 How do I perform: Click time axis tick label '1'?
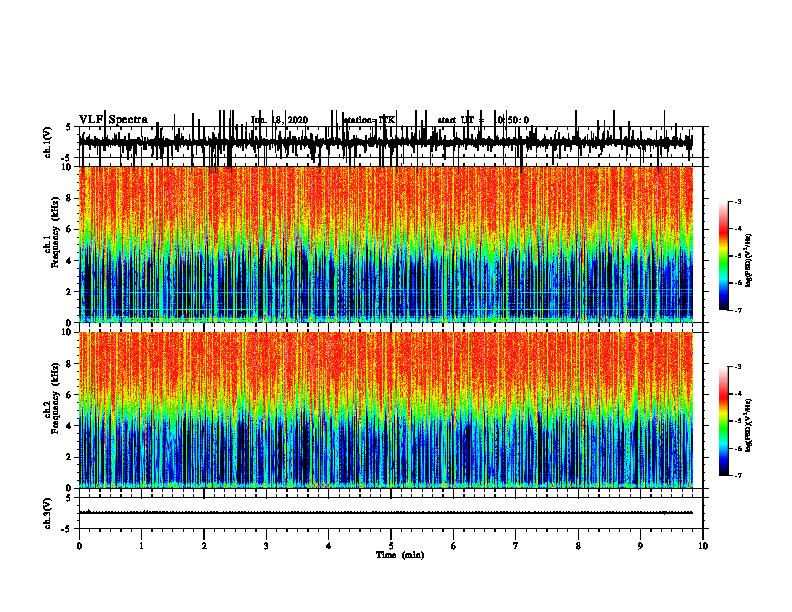coord(141,546)
